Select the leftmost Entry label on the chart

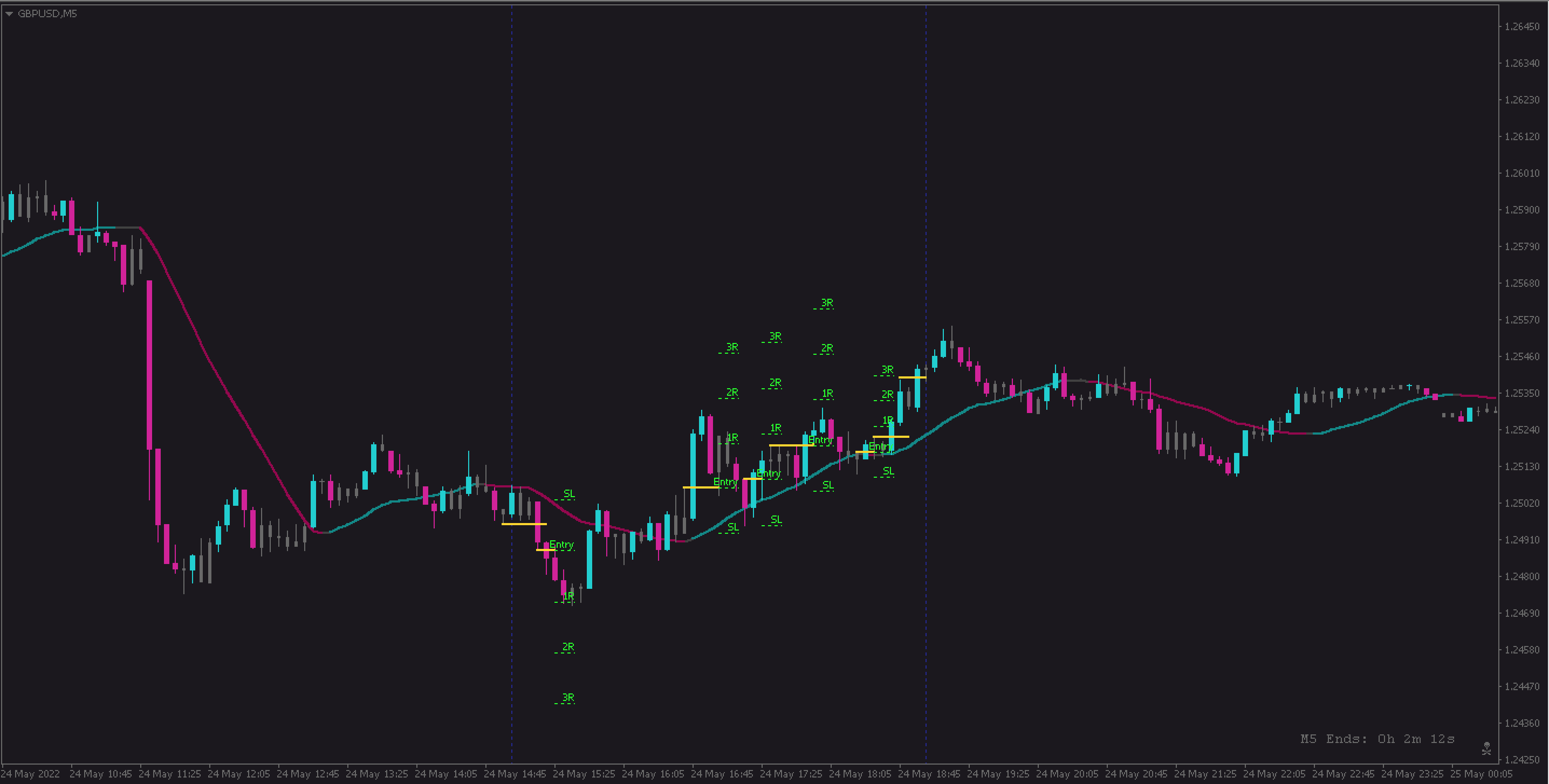point(561,545)
